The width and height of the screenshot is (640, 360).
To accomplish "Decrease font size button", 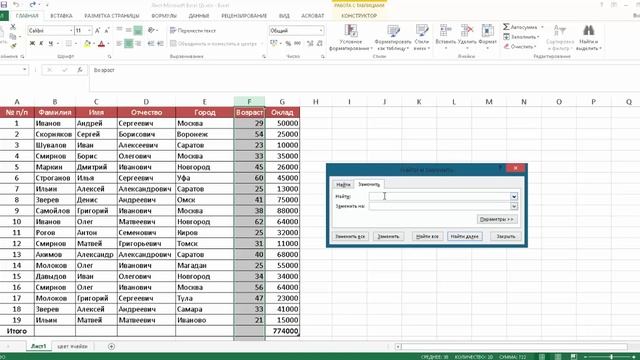I will pyautogui.click(x=107, y=31).
